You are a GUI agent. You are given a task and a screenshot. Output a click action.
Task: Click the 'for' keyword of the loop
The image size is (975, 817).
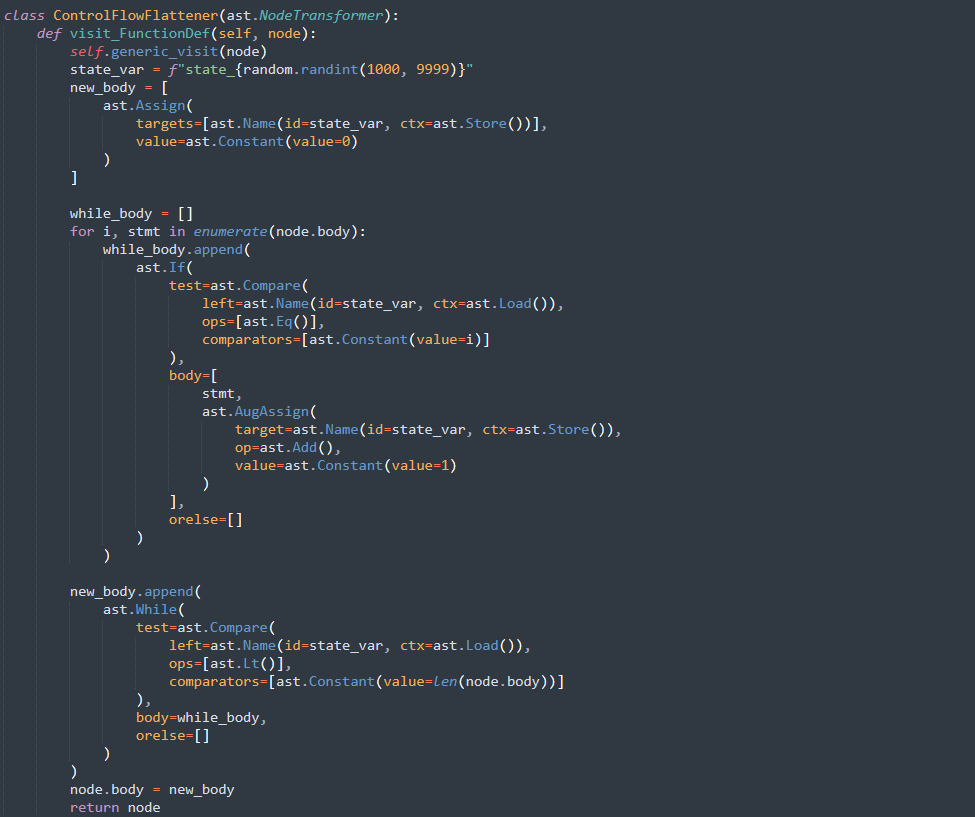point(82,232)
